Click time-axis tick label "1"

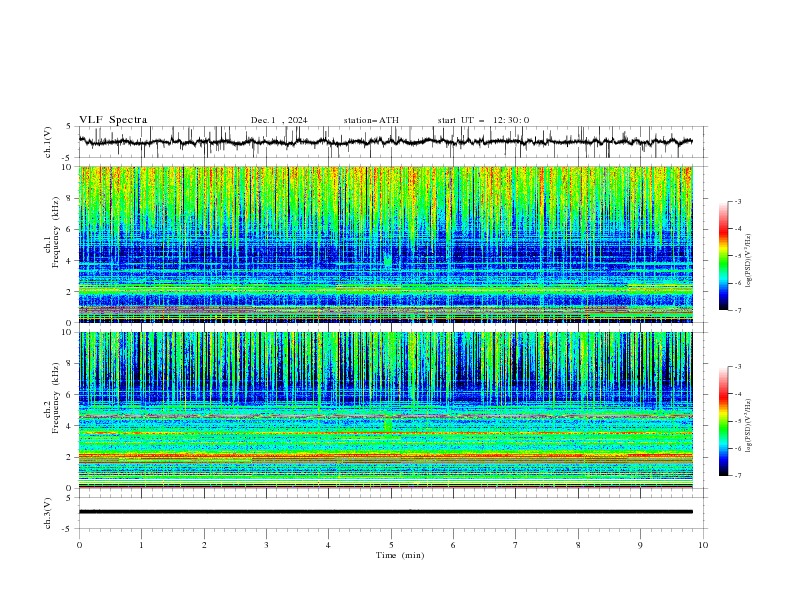[141, 545]
